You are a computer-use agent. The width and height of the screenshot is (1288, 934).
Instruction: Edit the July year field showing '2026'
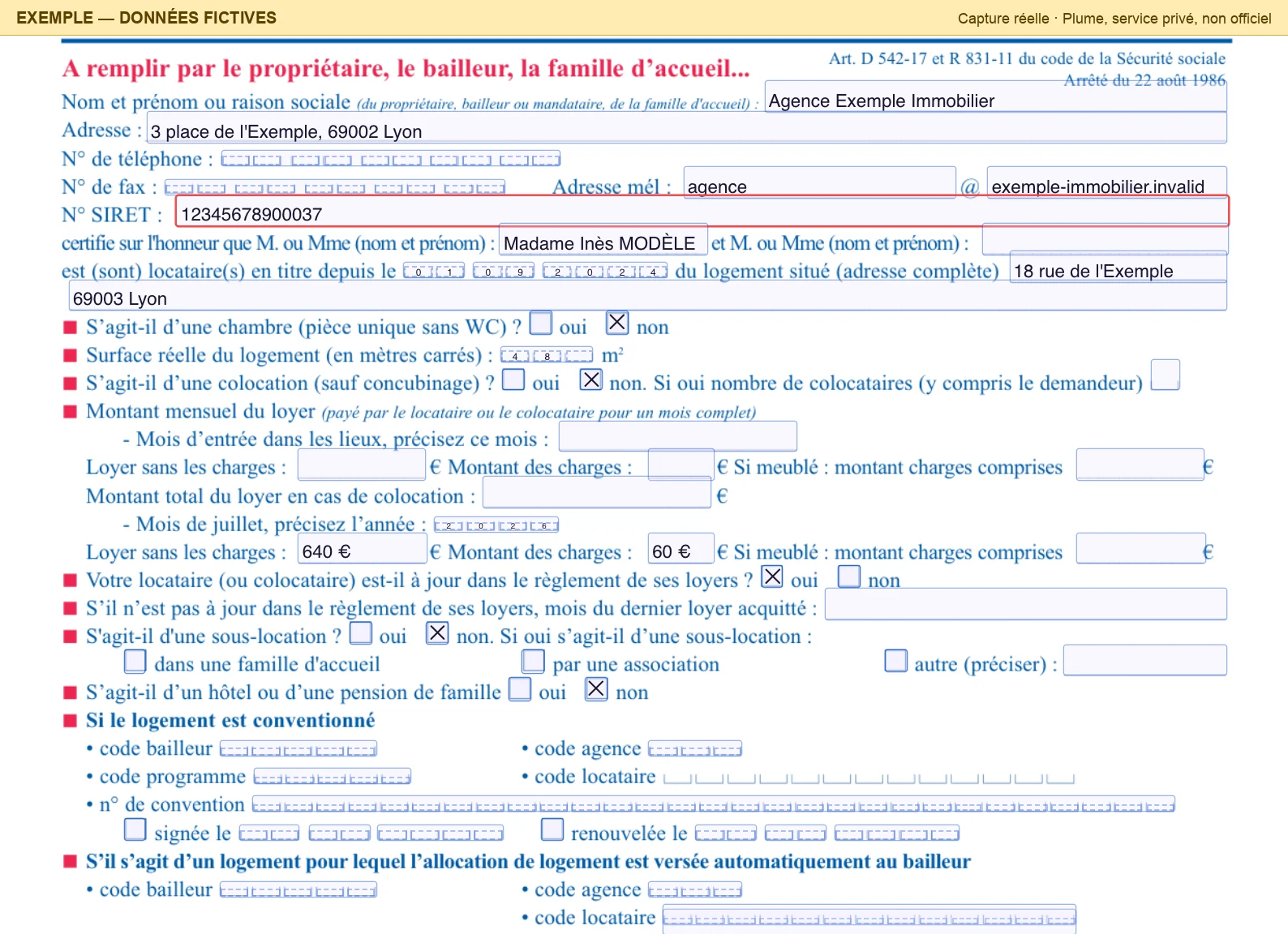point(496,525)
